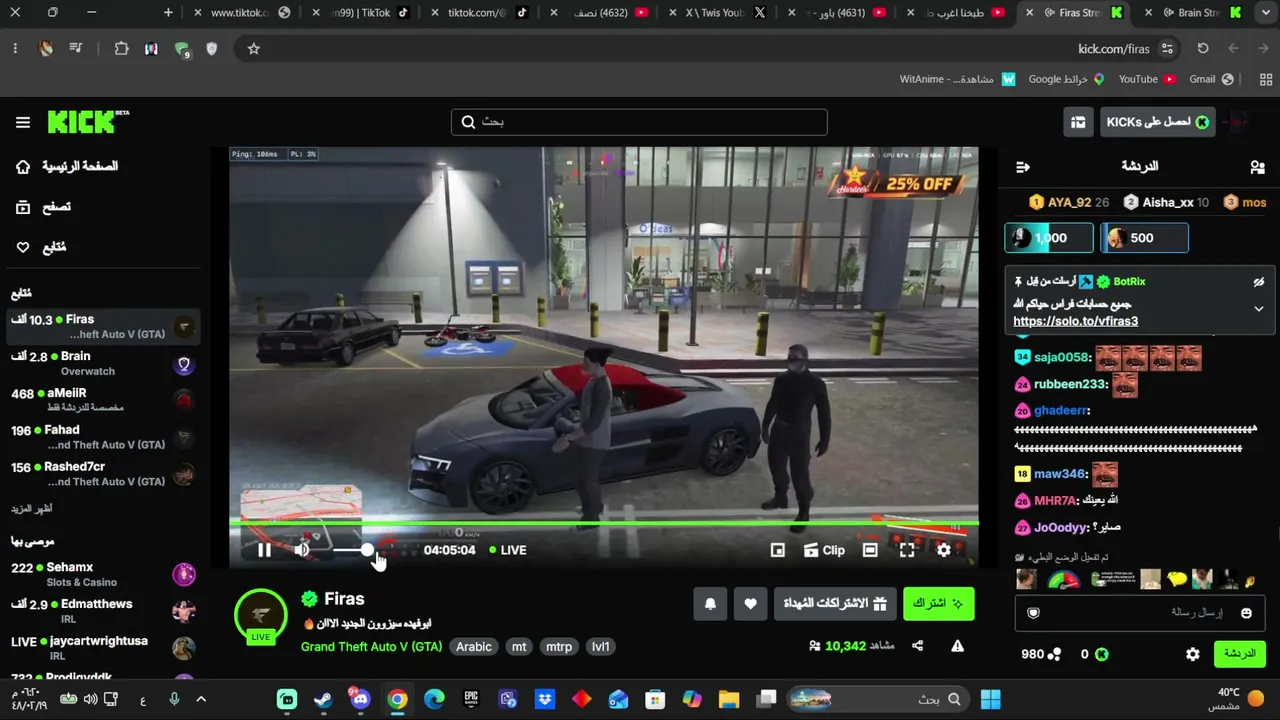Toggle notification bell for Firas
The image size is (1280, 720).
tap(710, 604)
